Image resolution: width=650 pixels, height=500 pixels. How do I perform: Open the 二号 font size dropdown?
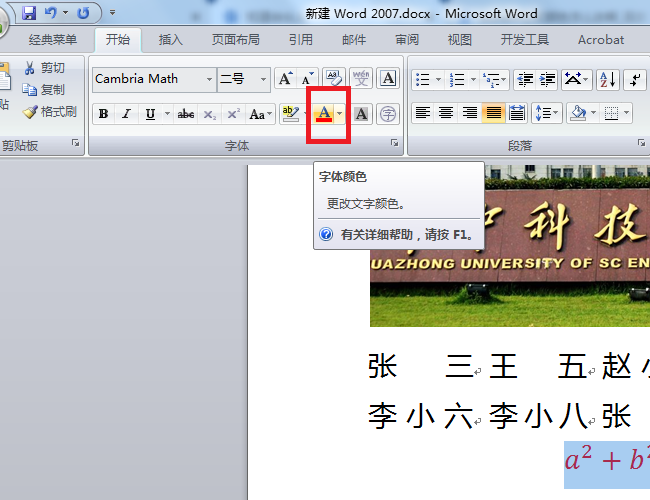coord(263,79)
